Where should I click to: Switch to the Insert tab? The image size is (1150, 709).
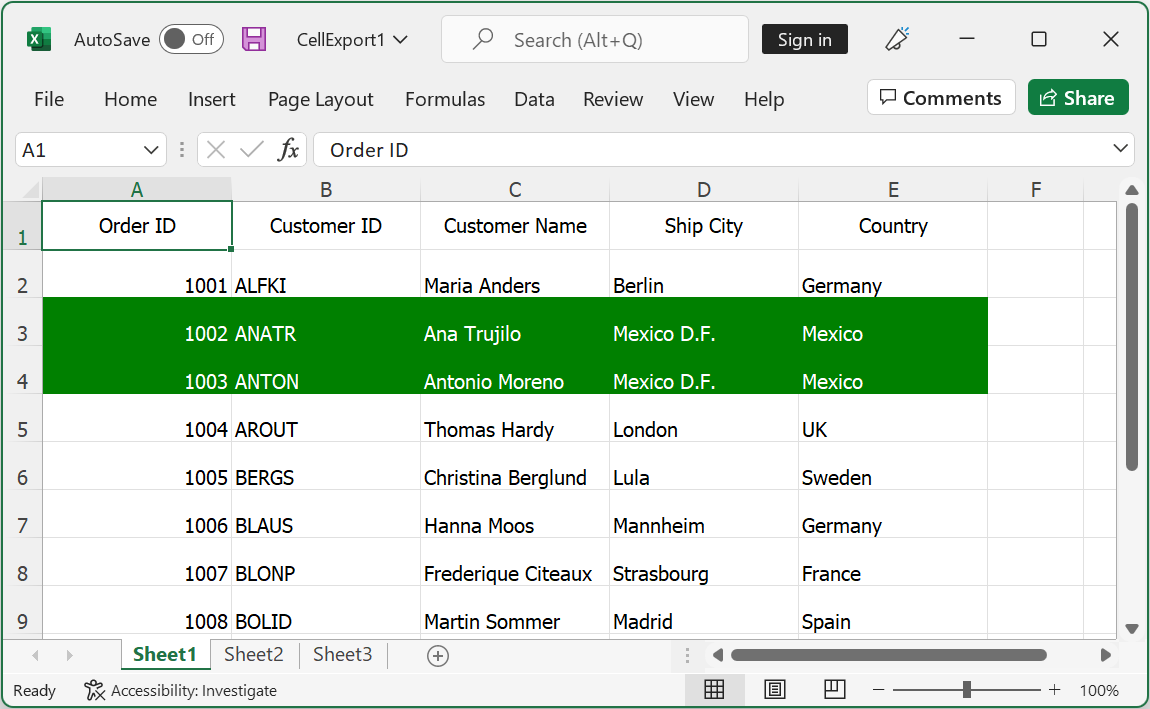pyautogui.click(x=211, y=99)
